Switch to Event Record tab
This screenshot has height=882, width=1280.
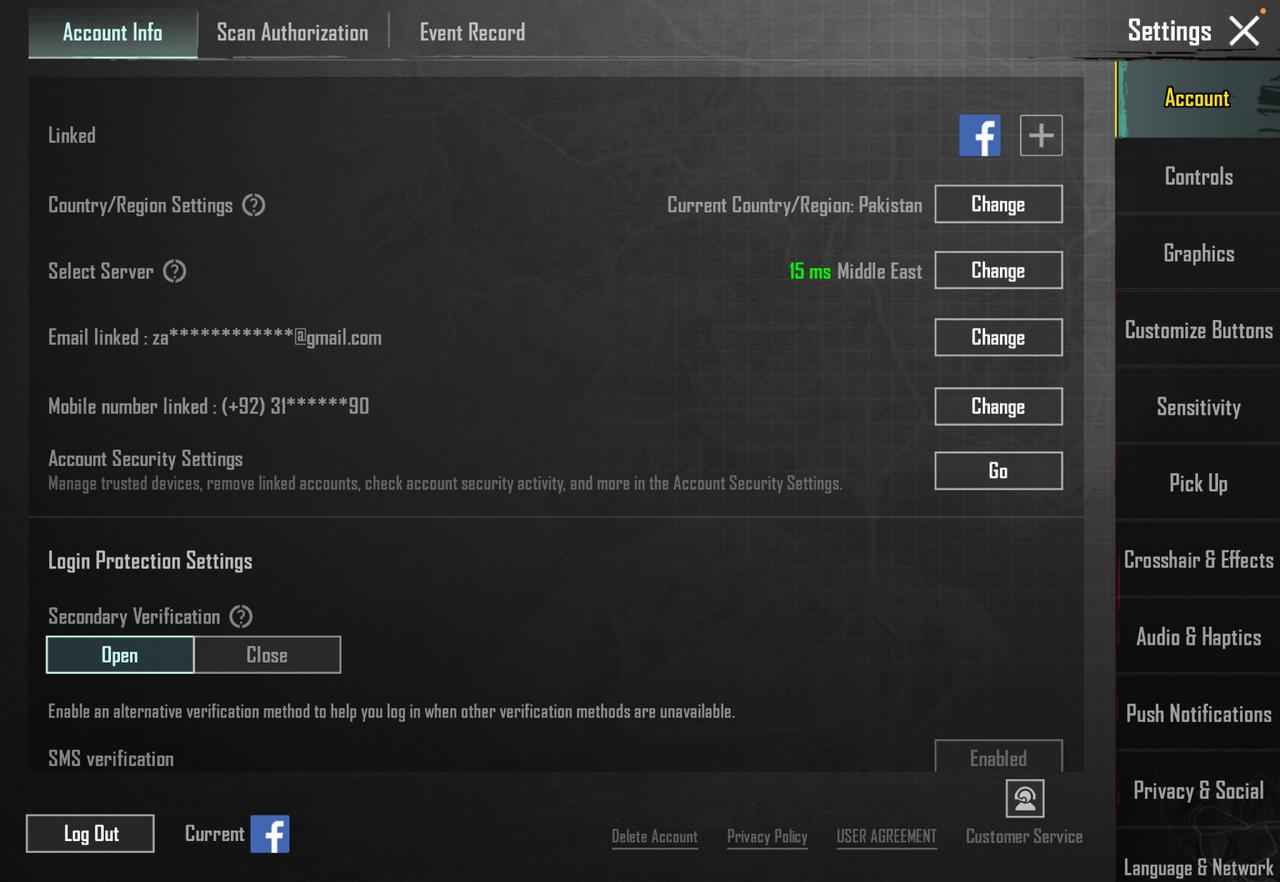coord(472,32)
